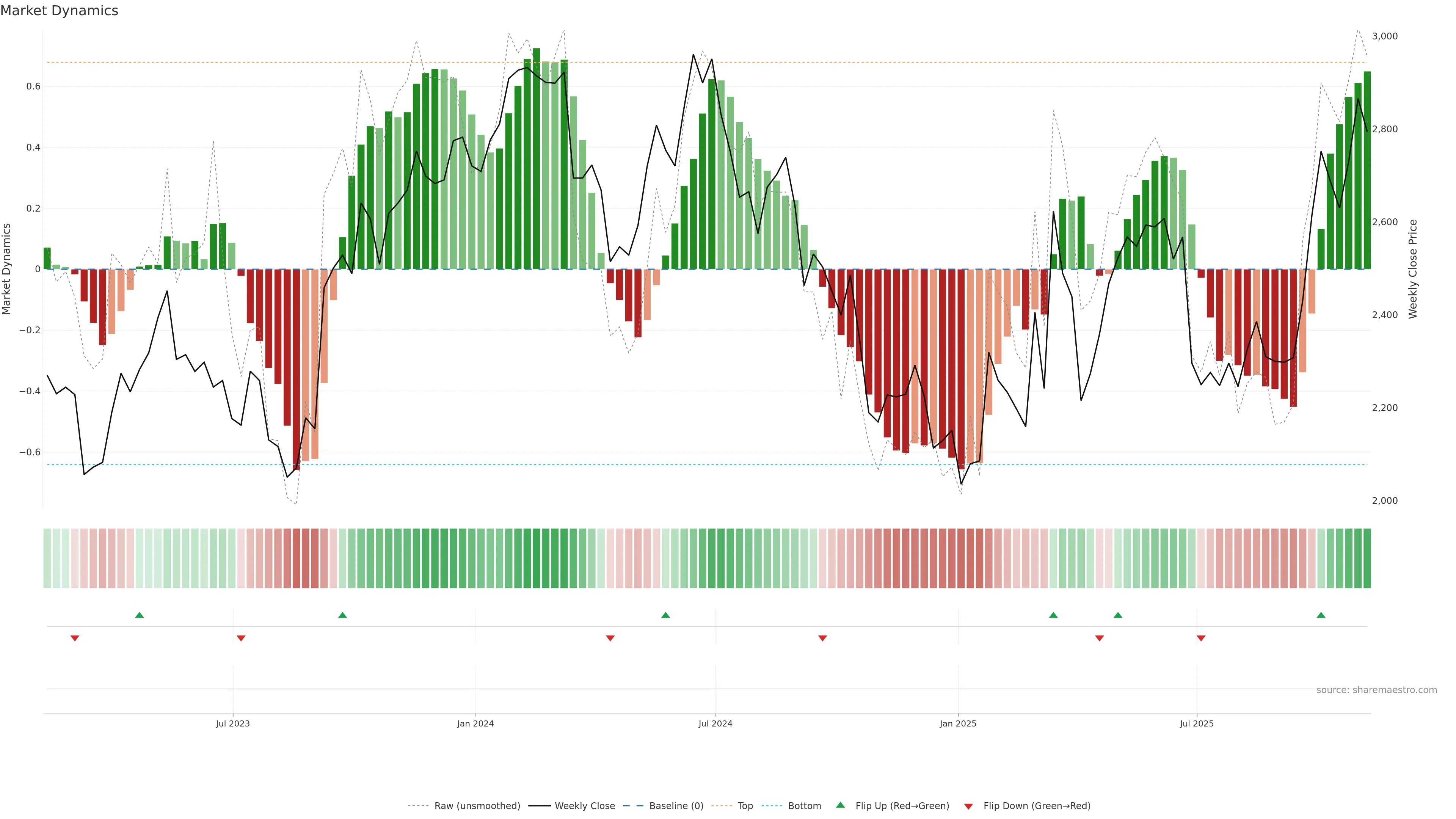Click the last green flip-up marker near late 2025
This screenshot has width=1456, height=819.
[x=1321, y=615]
